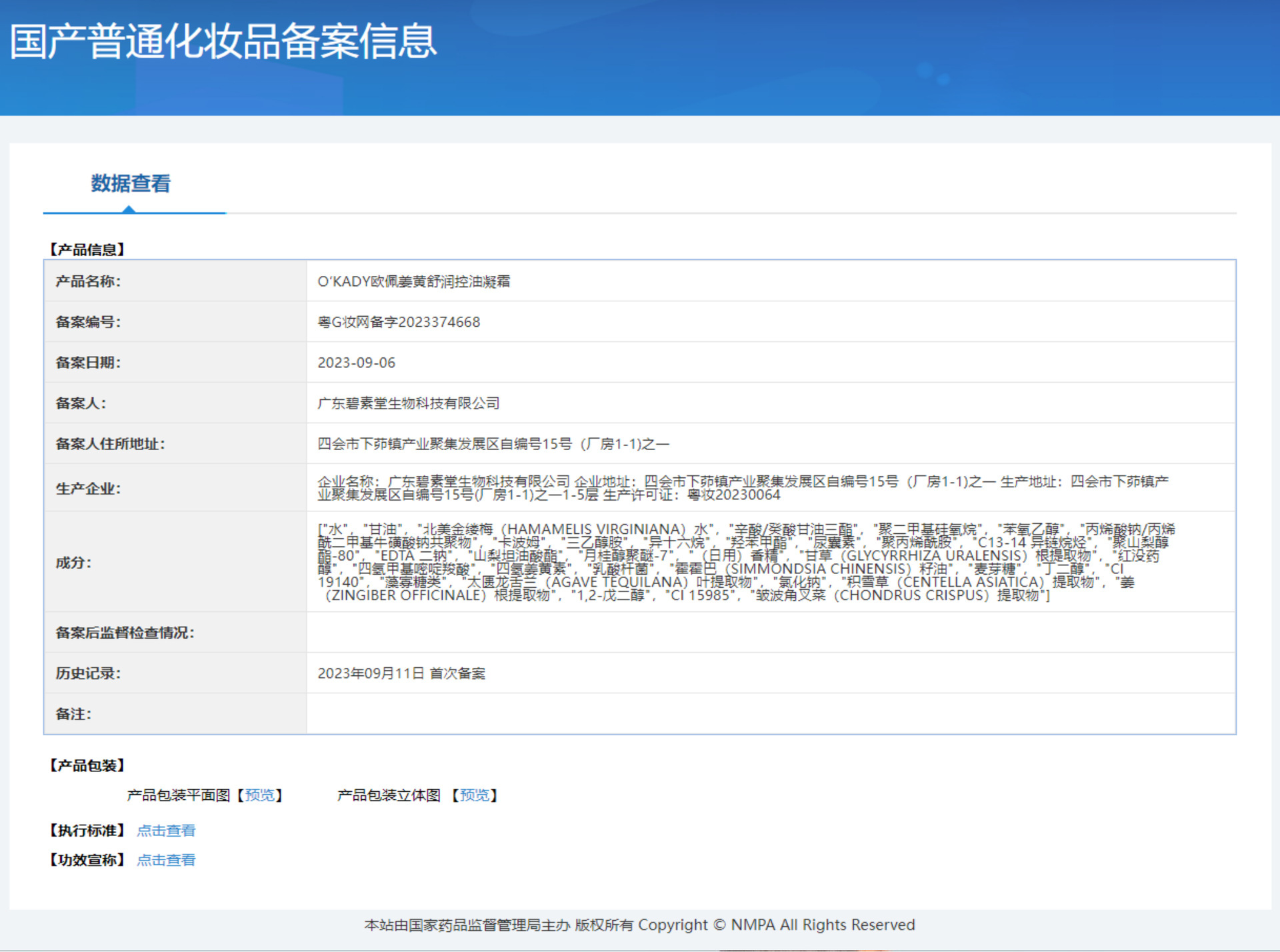Click the 产品包装 section heading

pyautogui.click(x=87, y=765)
